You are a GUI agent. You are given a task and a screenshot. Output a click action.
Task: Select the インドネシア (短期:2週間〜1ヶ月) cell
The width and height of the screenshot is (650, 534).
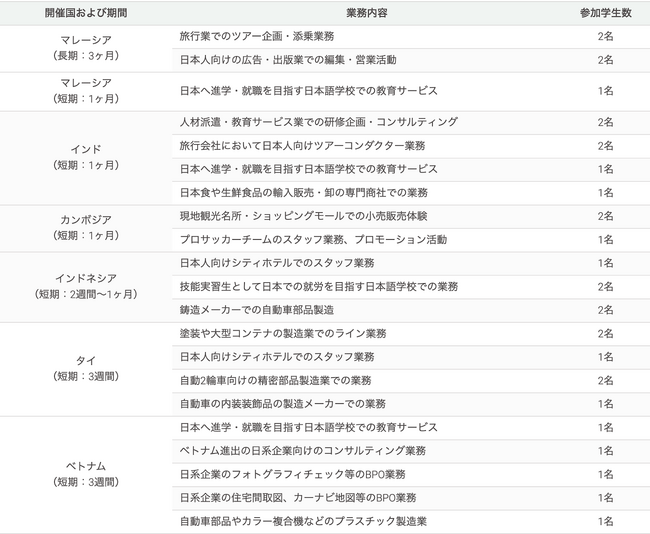(86, 286)
